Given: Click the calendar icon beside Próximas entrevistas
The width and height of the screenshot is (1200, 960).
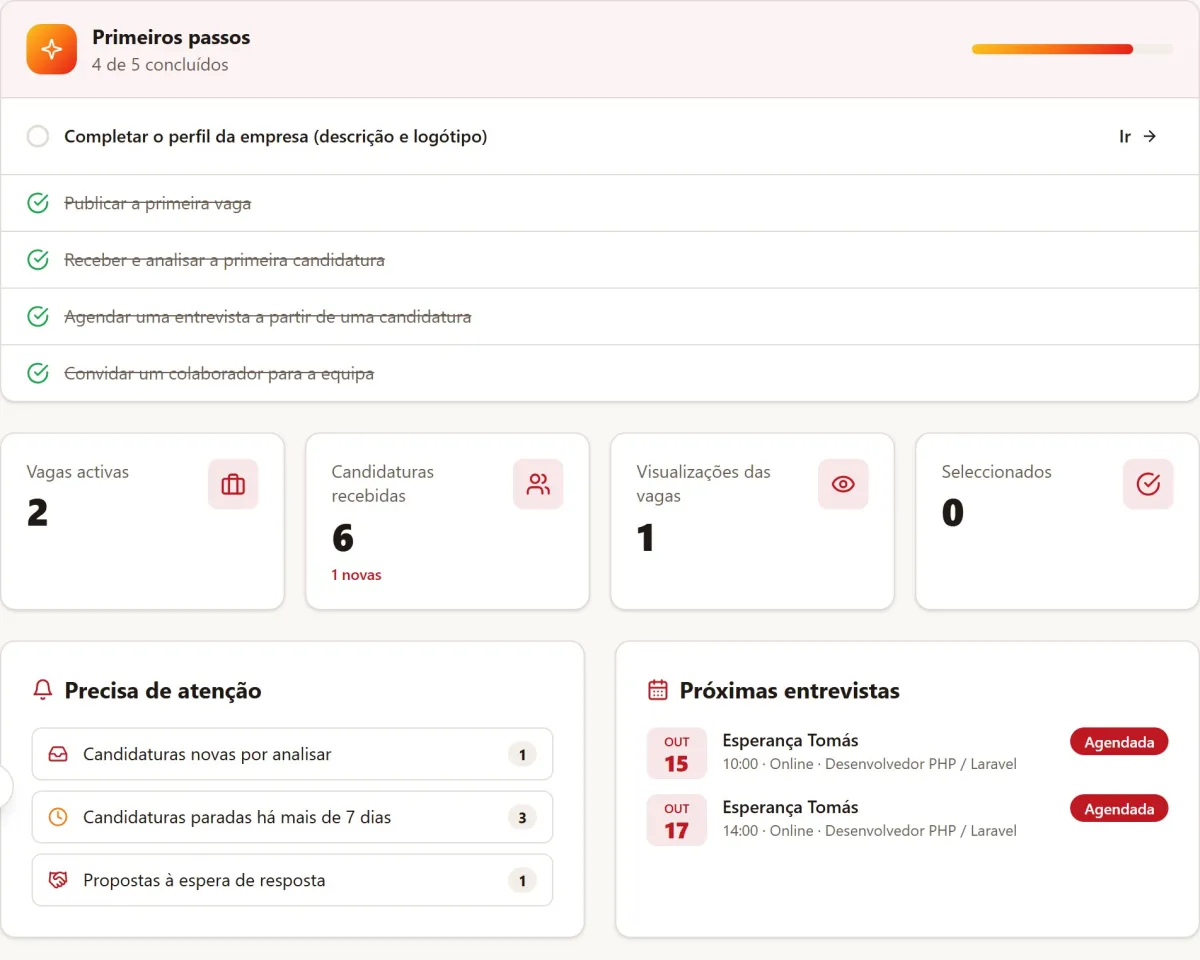Looking at the screenshot, I should pos(658,690).
